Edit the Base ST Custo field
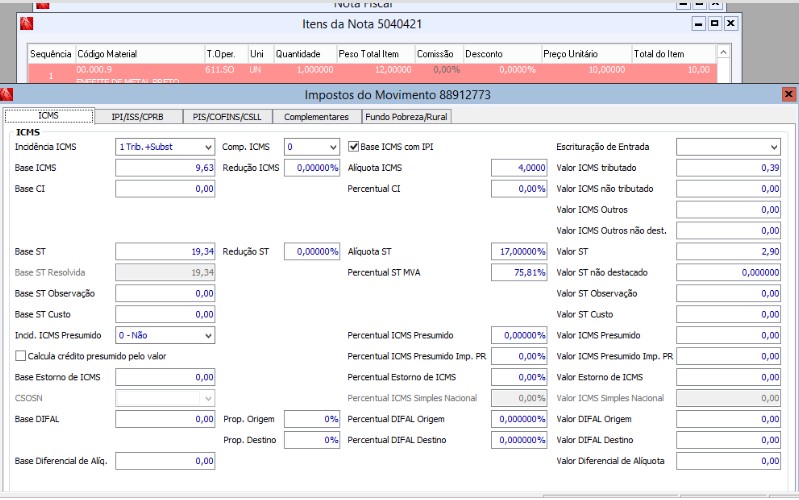799x500 pixels. [x=165, y=314]
